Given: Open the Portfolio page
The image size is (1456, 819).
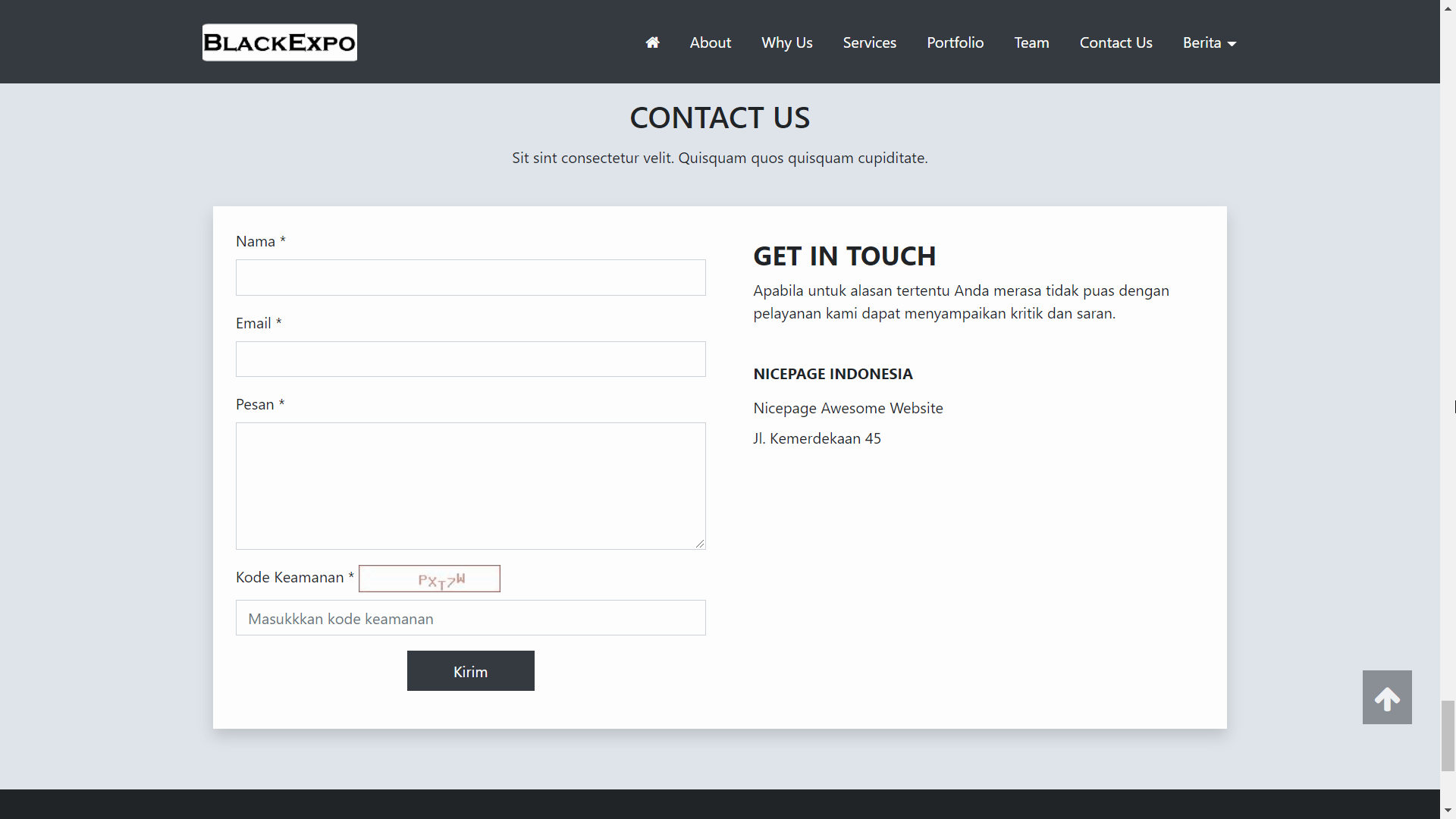Looking at the screenshot, I should point(955,42).
